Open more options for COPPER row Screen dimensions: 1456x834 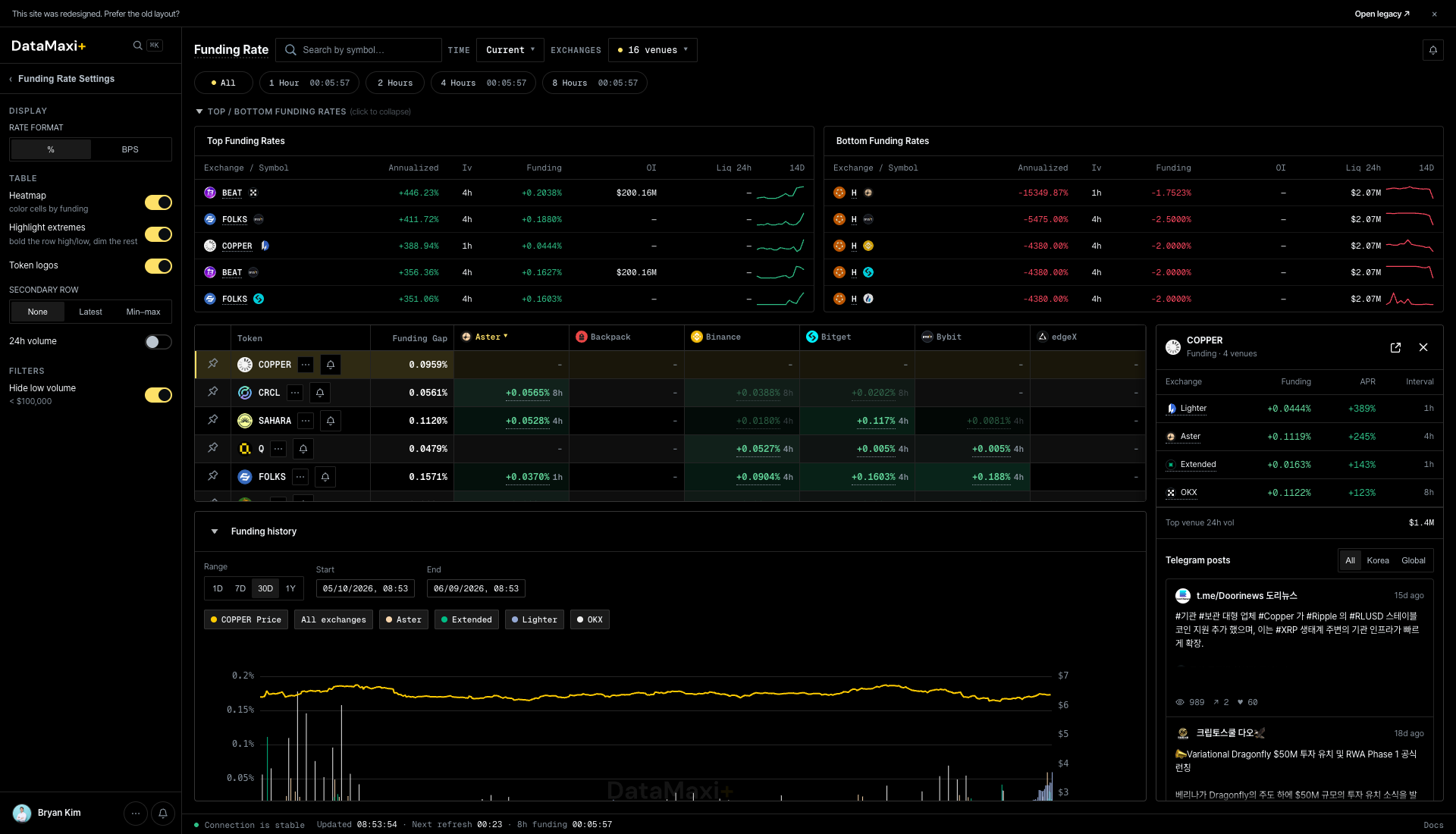coord(306,365)
